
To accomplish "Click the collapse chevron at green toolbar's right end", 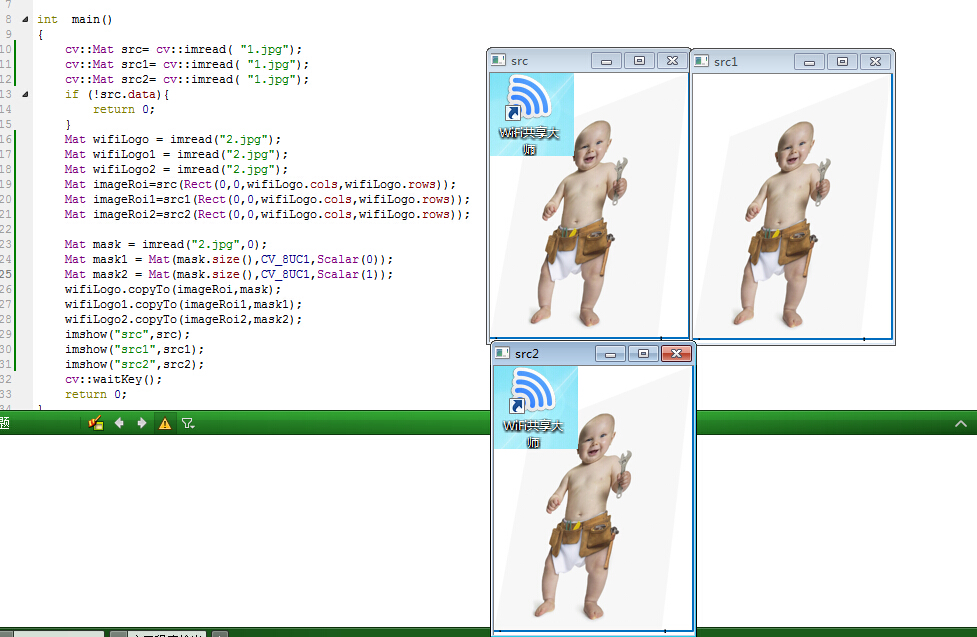I will pyautogui.click(x=960, y=423).
